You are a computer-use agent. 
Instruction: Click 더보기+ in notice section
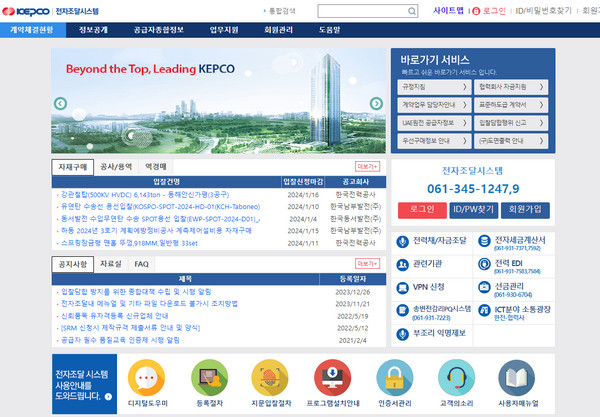(x=367, y=264)
